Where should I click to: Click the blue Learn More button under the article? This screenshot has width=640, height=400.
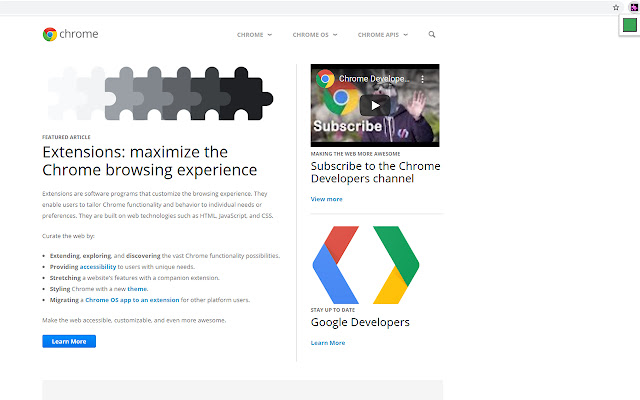pyautogui.click(x=69, y=341)
